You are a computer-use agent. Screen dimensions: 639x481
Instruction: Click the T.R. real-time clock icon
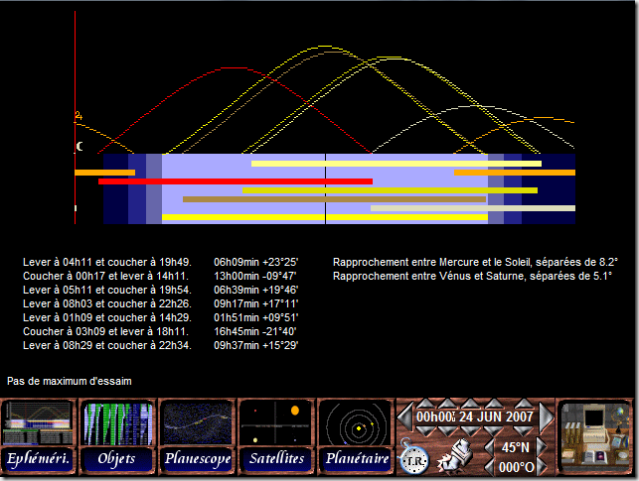pos(412,458)
